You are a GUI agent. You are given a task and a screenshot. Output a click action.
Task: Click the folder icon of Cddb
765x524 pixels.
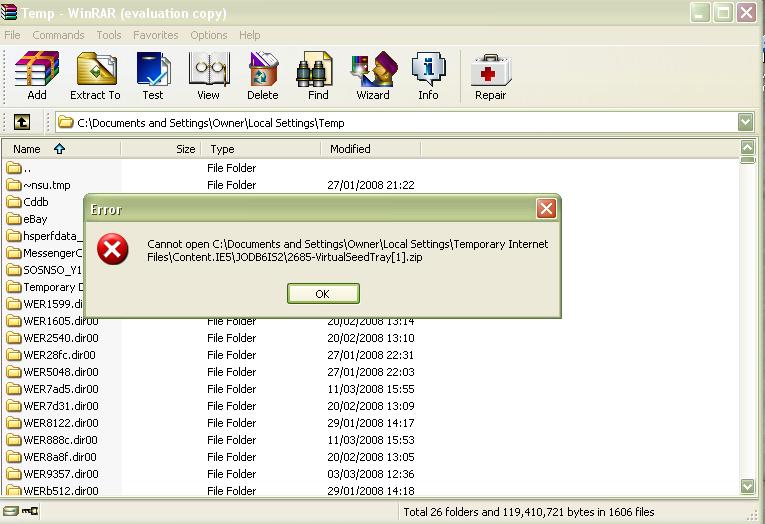click(14, 202)
